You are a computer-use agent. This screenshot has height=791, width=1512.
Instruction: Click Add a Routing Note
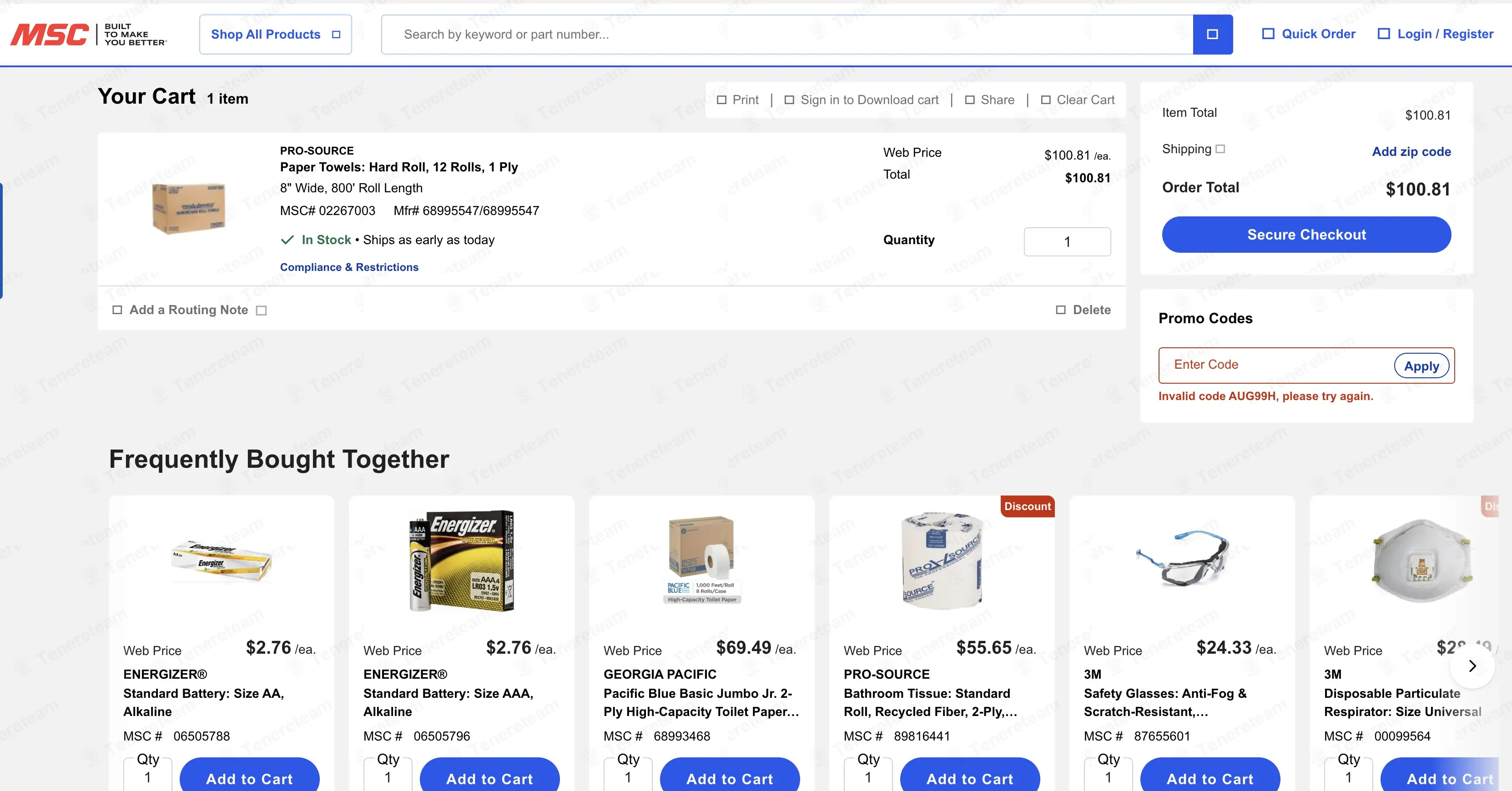point(188,310)
